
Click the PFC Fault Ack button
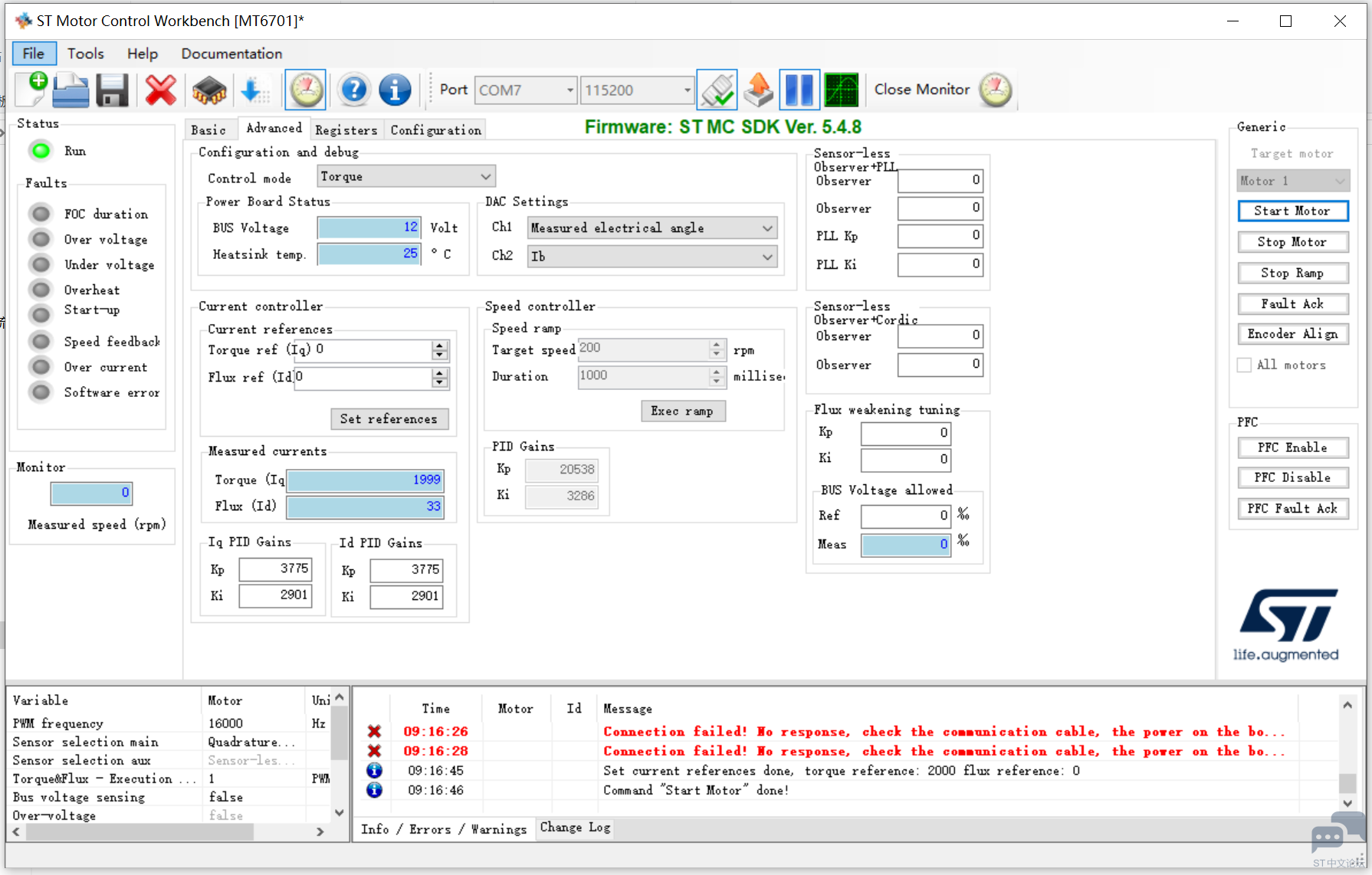(1292, 509)
